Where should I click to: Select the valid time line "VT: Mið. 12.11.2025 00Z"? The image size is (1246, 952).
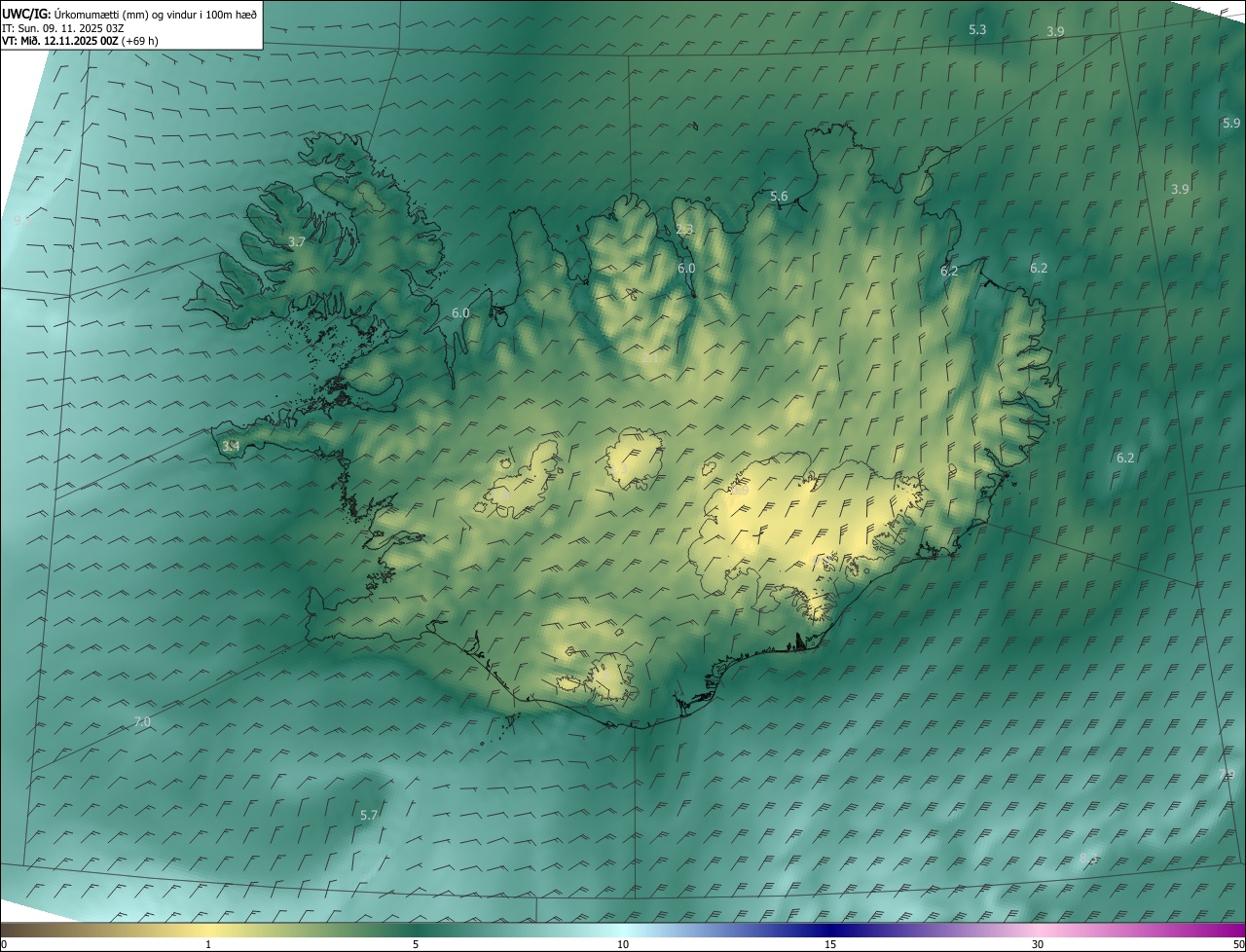coord(60,42)
